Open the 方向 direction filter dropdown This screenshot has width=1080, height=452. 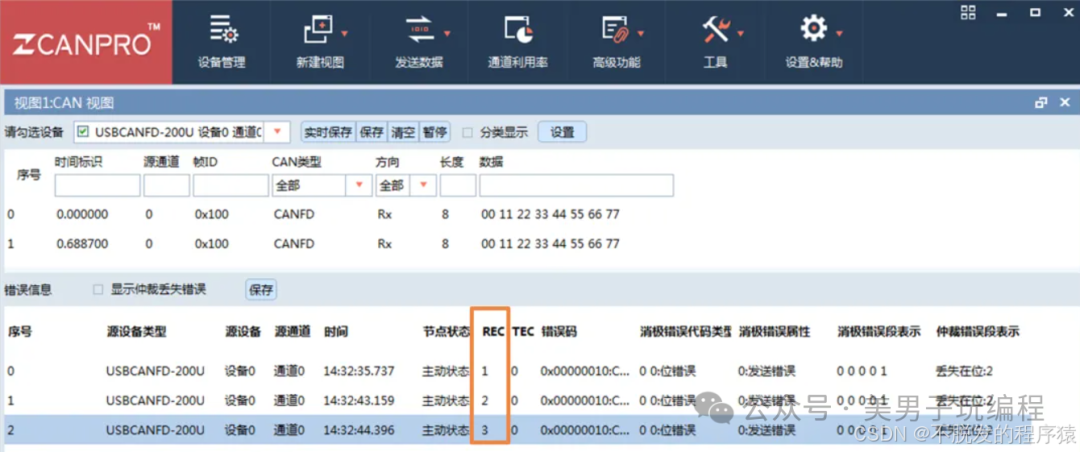424,185
